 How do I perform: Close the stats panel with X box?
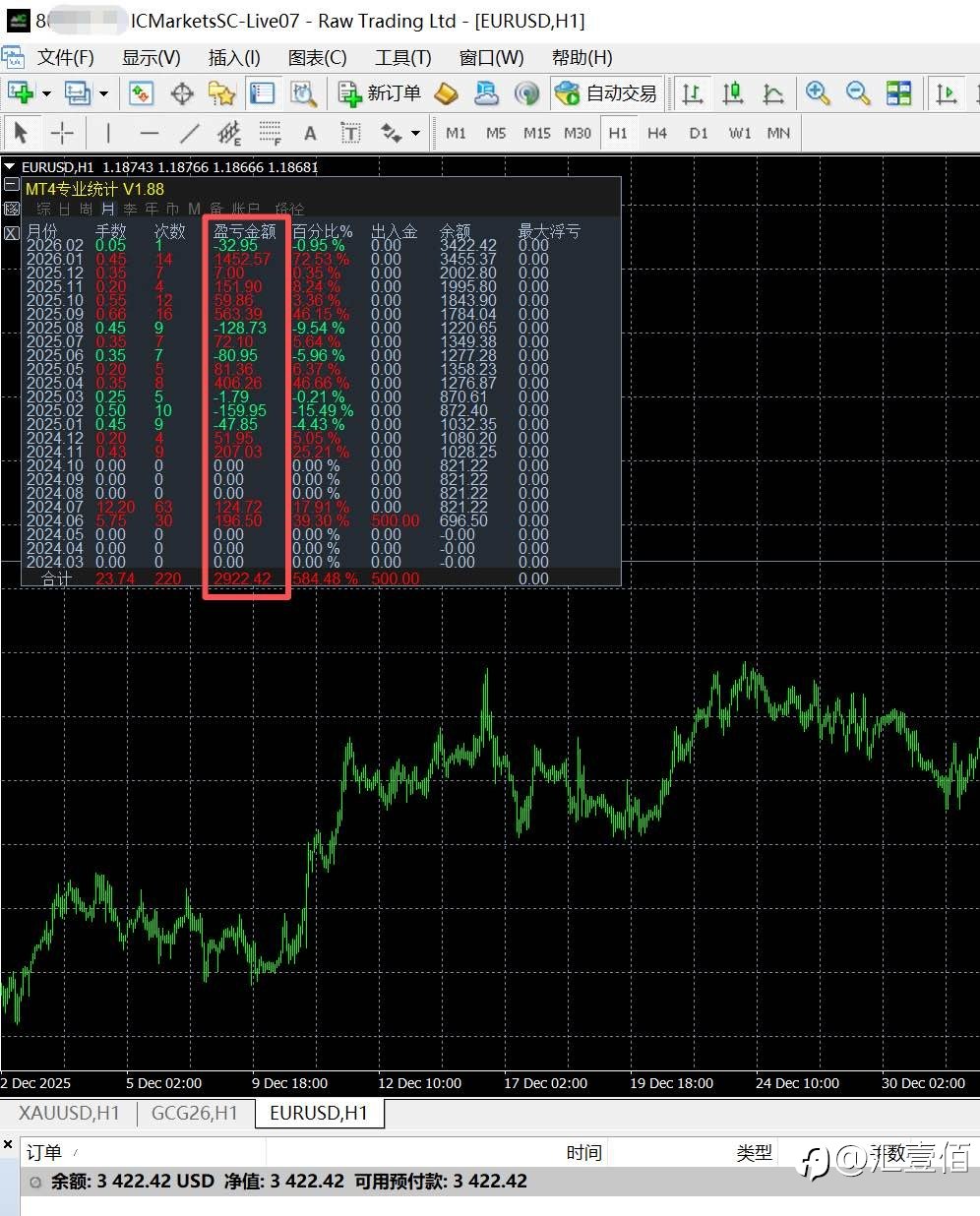click(x=12, y=233)
